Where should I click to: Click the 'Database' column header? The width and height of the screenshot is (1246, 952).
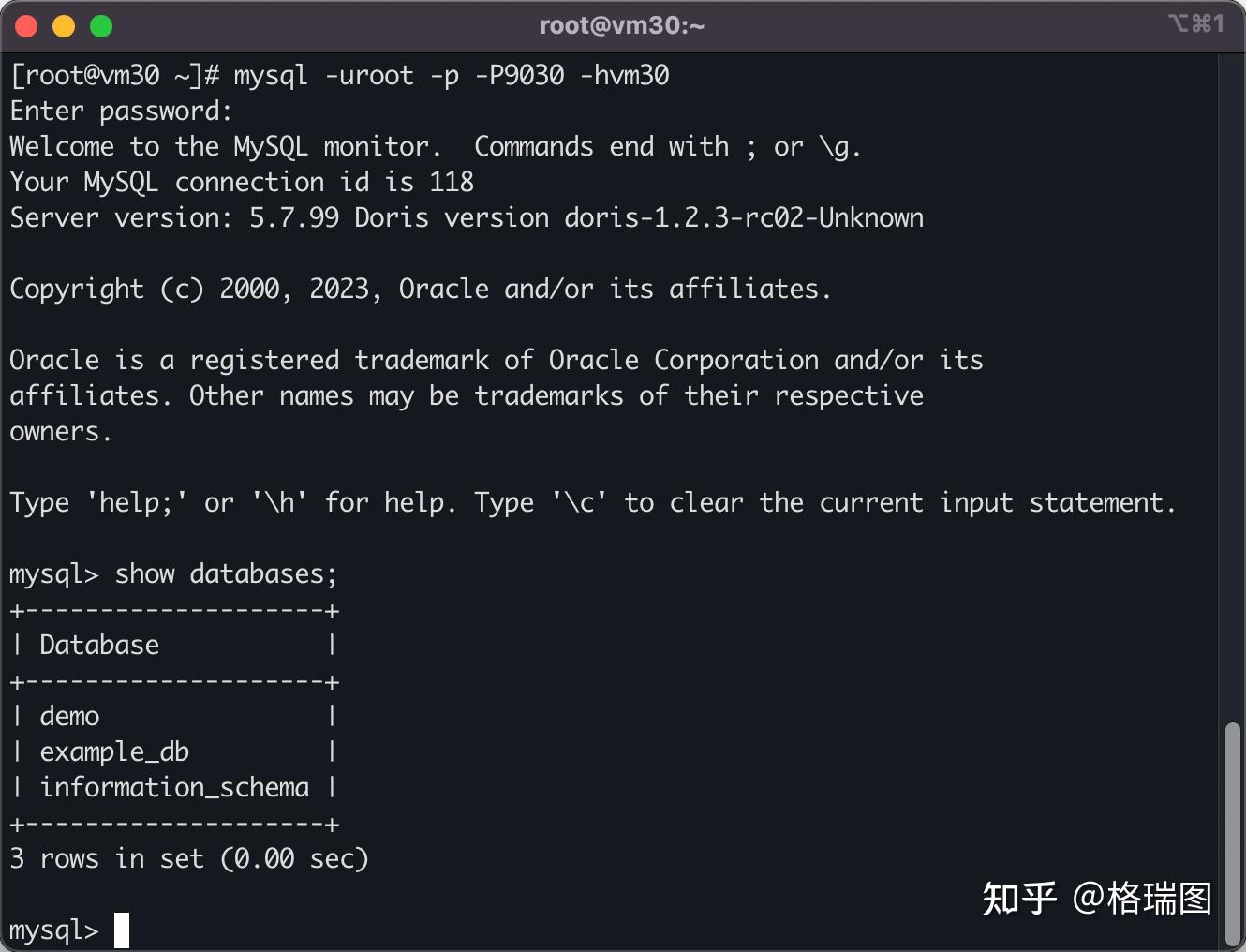[x=99, y=645]
